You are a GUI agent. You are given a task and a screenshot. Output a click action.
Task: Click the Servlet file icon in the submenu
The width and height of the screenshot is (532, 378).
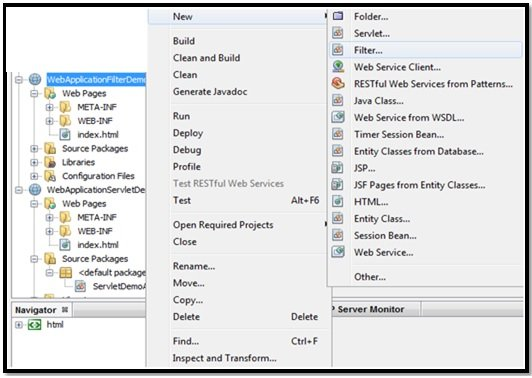click(x=338, y=33)
